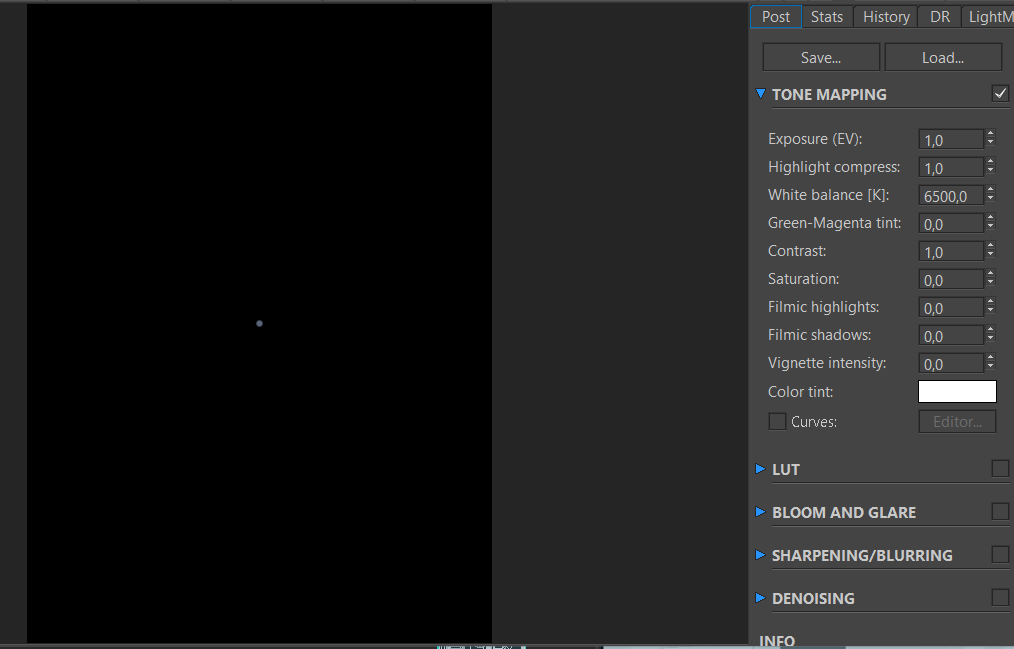1014x649 pixels.
Task: Increase Filmic highlights with up arrow
Action: tap(990, 302)
